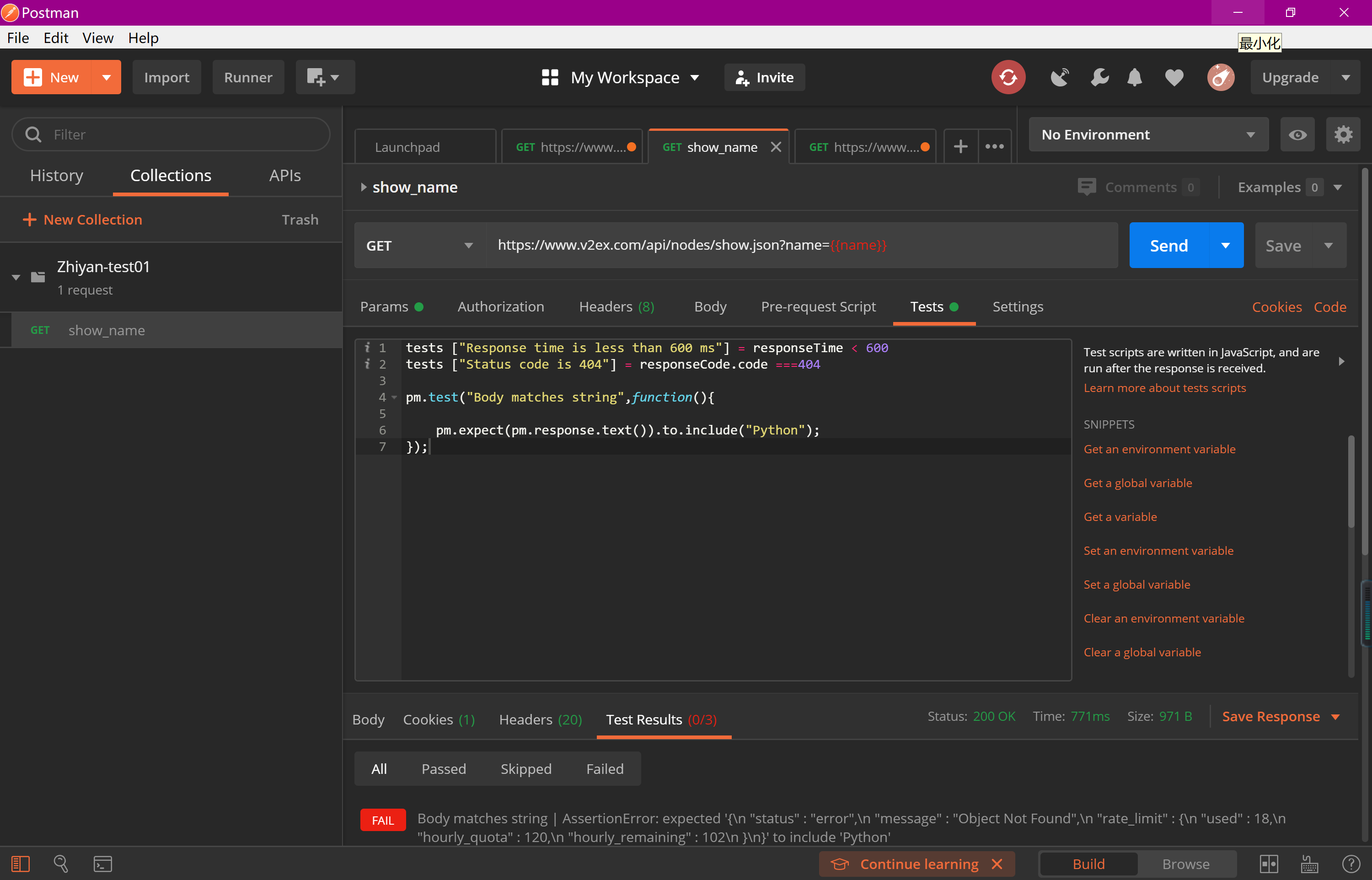
Task: Open the interceptor satellite icon
Action: click(1060, 77)
